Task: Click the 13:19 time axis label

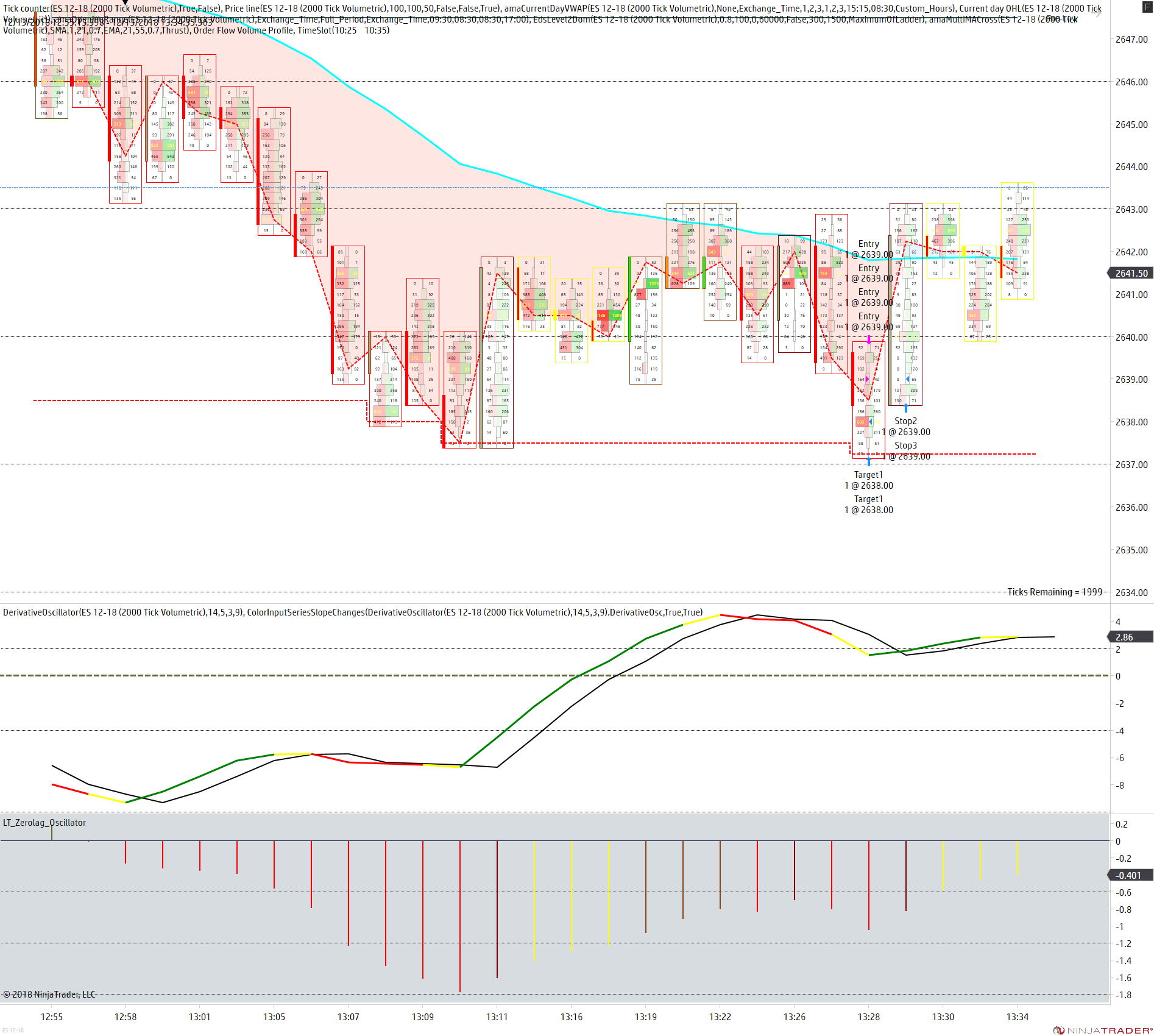Action: [x=646, y=1016]
